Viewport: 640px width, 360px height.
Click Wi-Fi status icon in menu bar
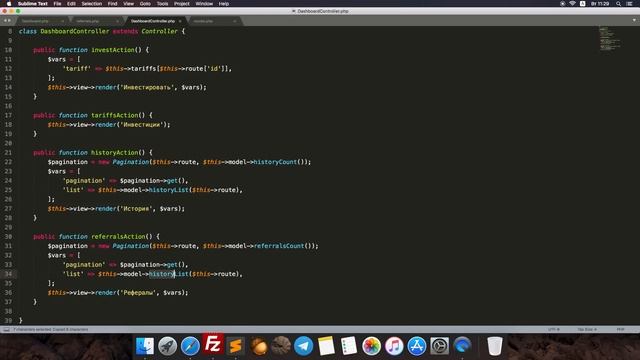point(572,4)
